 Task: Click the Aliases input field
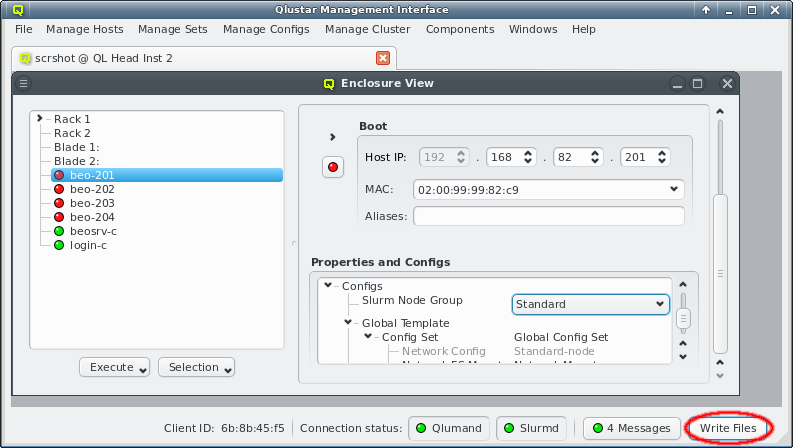pyautogui.click(x=549, y=216)
